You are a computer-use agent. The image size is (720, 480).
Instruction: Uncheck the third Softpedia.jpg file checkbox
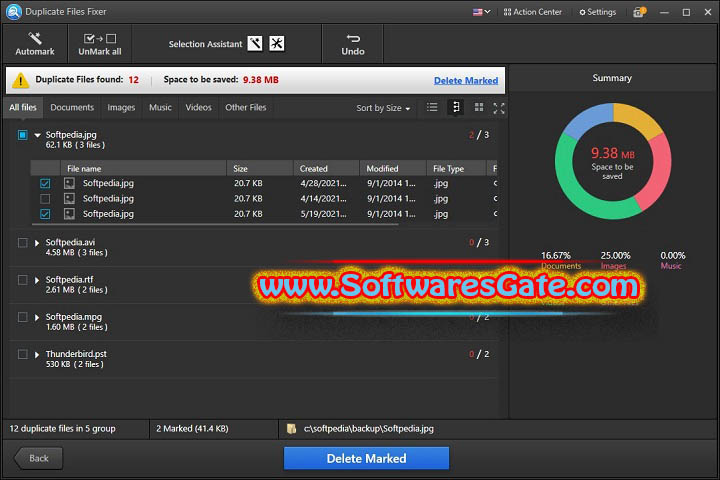(45, 214)
